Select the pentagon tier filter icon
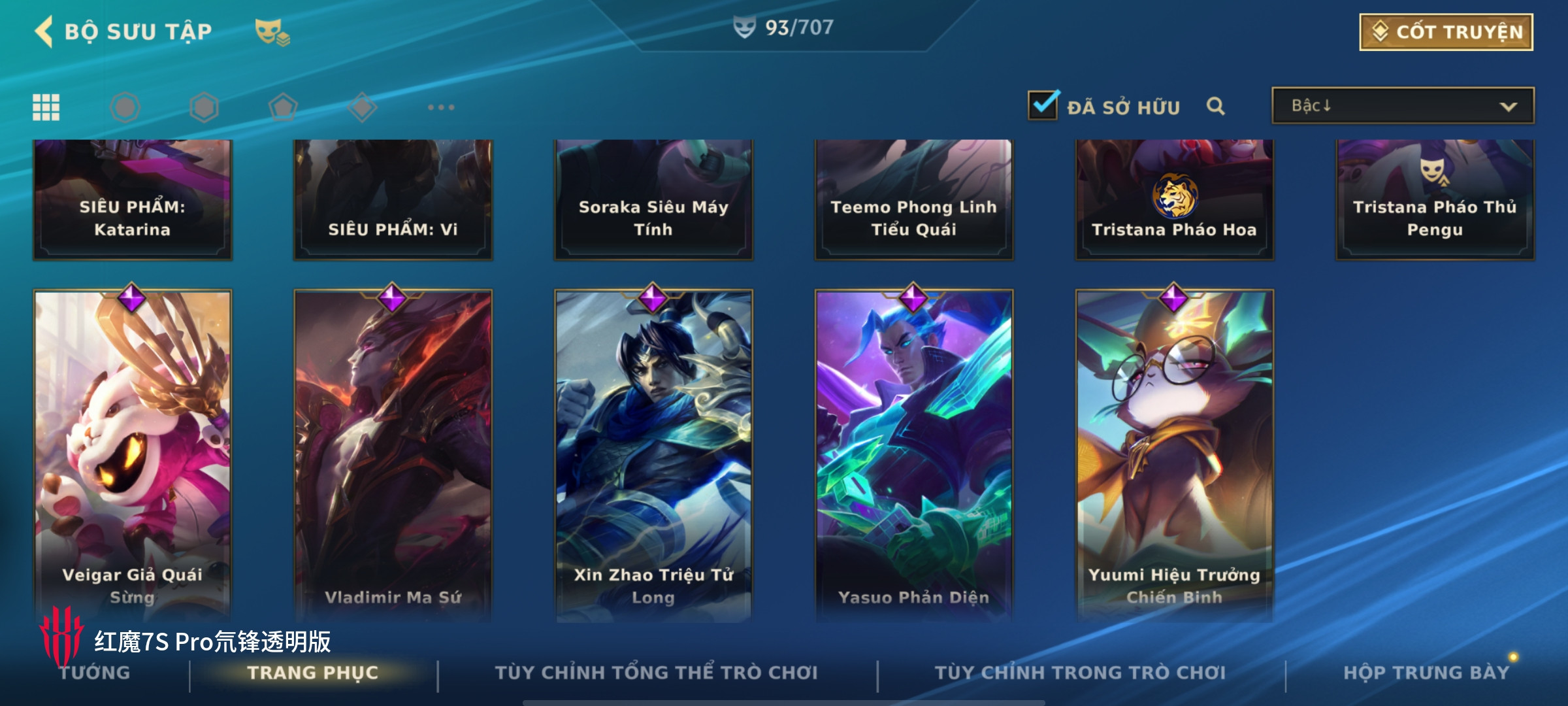Screen dimensions: 1568x706 pyautogui.click(x=283, y=107)
